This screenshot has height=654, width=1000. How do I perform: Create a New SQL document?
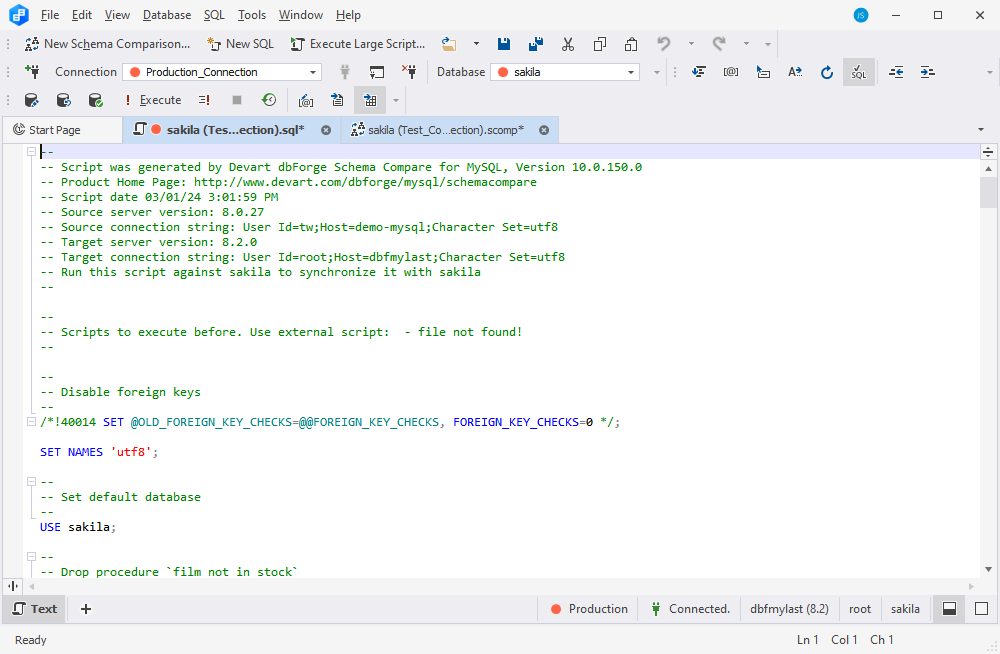pyautogui.click(x=240, y=44)
